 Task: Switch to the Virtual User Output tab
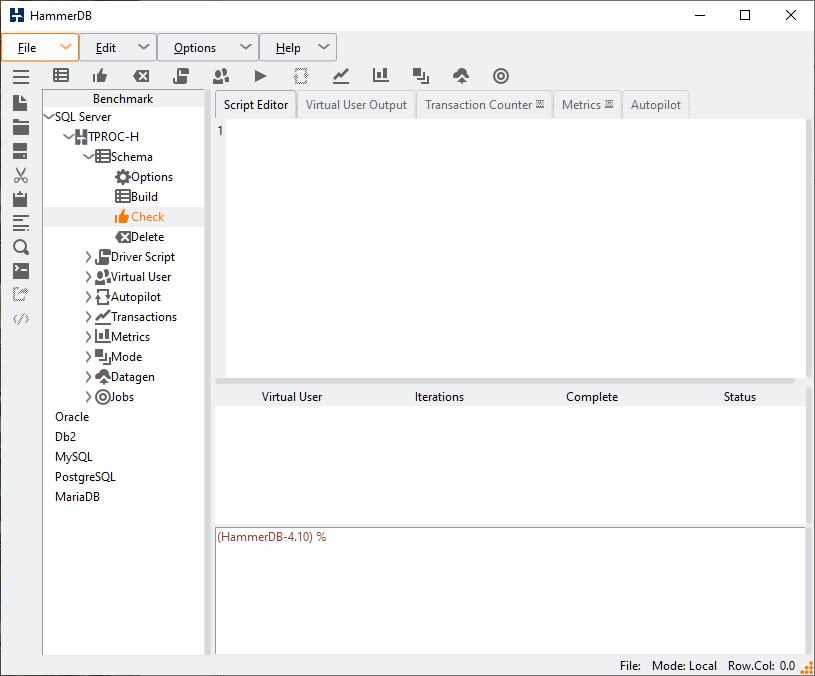(356, 105)
